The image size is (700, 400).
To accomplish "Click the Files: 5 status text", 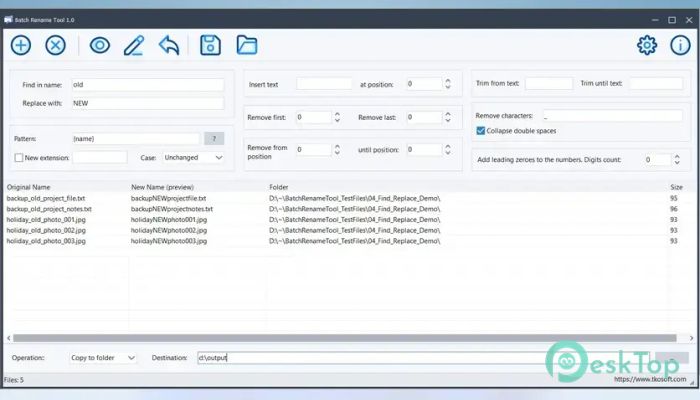I will (x=14, y=380).
